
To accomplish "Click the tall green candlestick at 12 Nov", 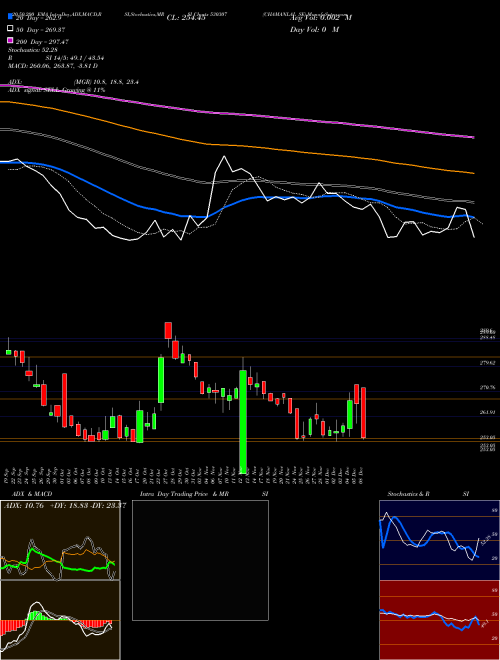I will pos(243,421).
